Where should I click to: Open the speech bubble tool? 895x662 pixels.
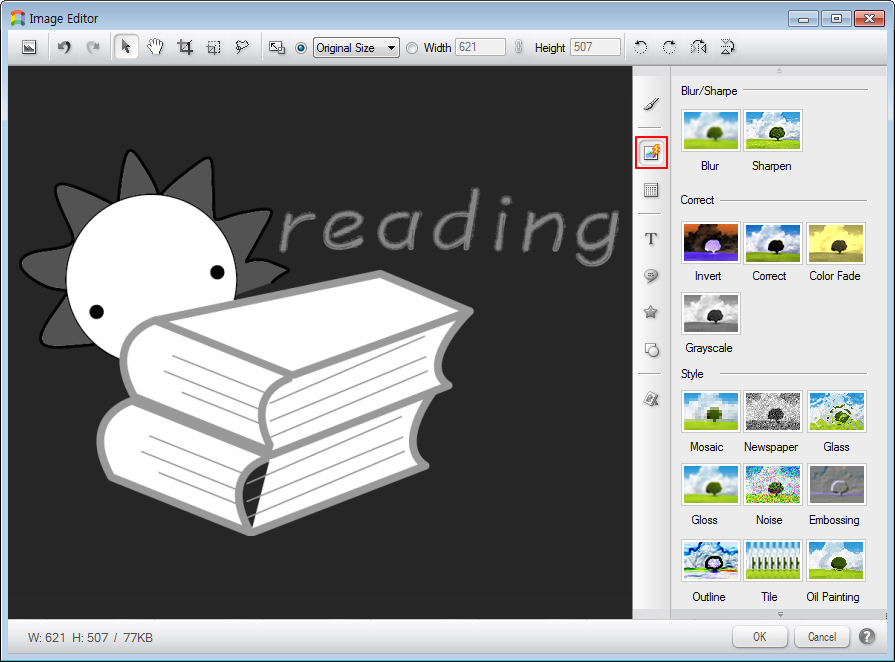click(x=651, y=276)
